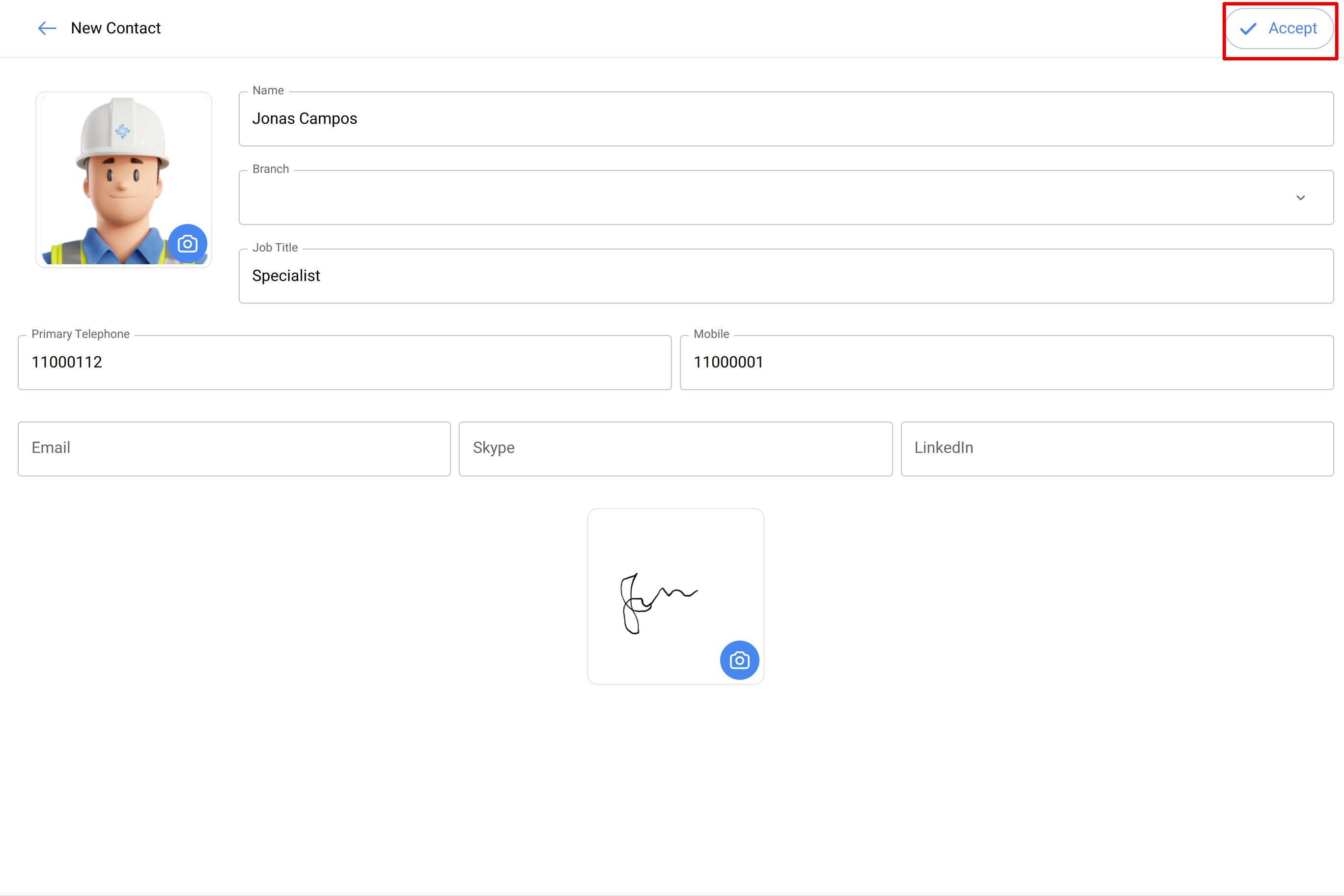
Task: Click the Accept button
Action: click(1280, 28)
